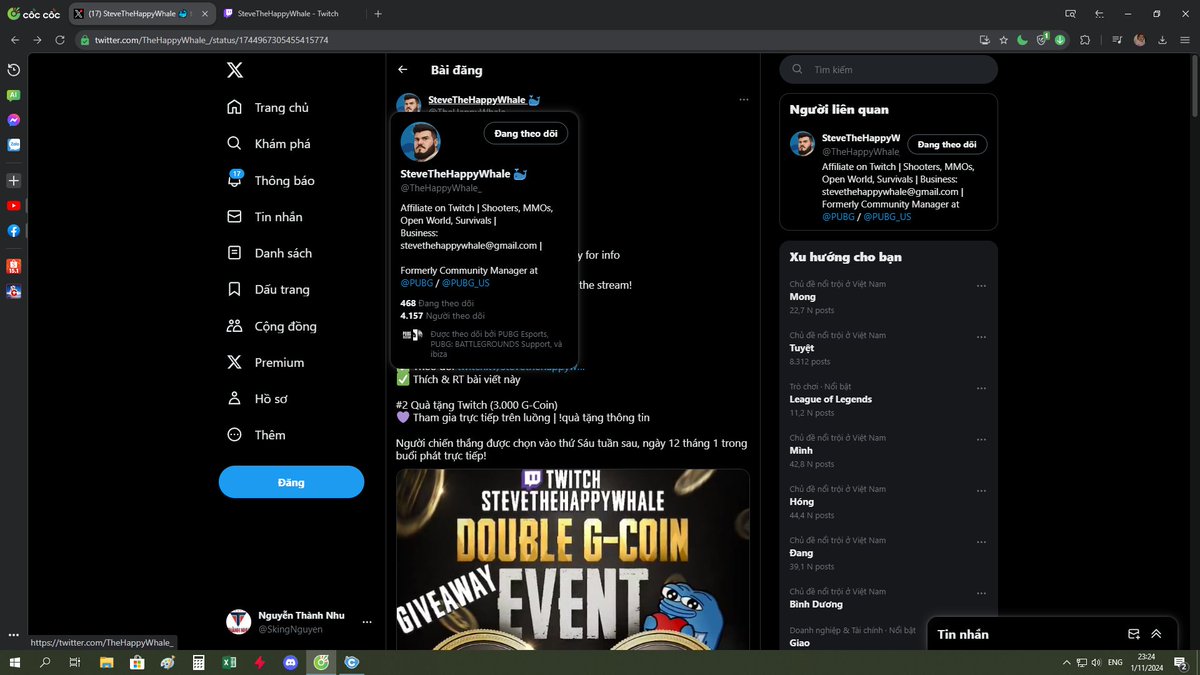This screenshot has height=675, width=1200.
Task: Click the hover card profile avatar
Action: pyautogui.click(x=420, y=142)
